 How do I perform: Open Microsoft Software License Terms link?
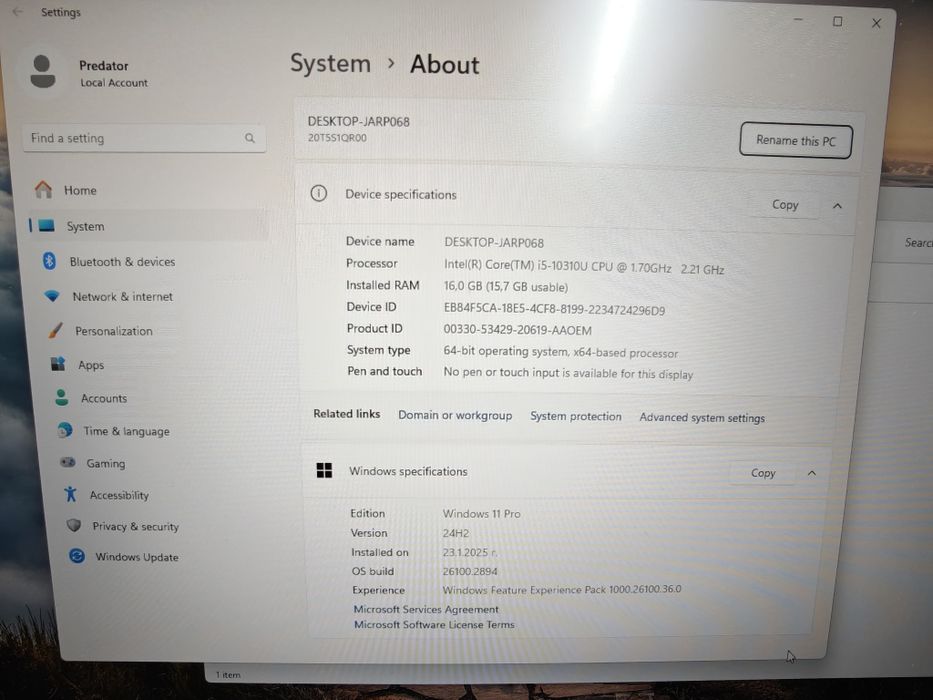pyautogui.click(x=434, y=624)
